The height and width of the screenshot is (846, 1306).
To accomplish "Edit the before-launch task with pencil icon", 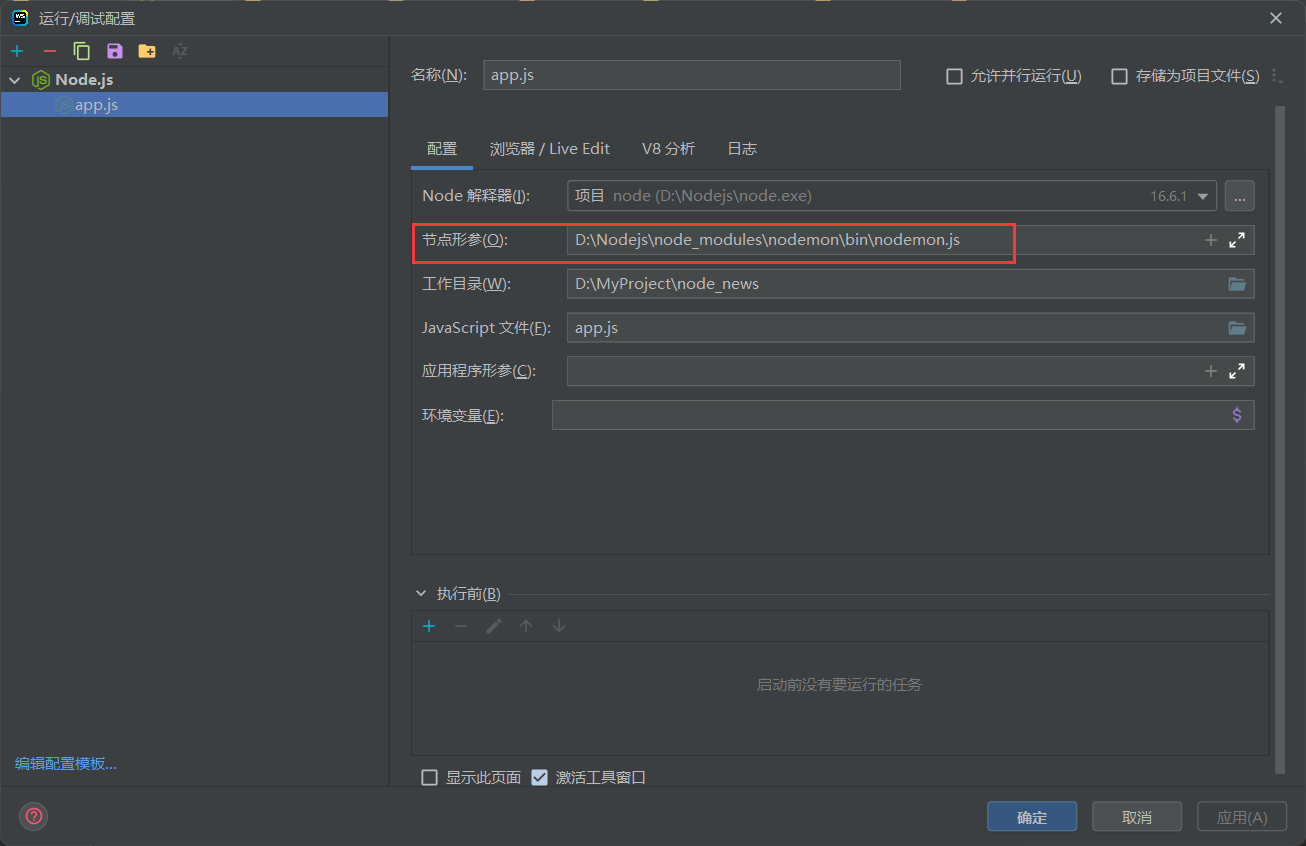I will point(493,626).
